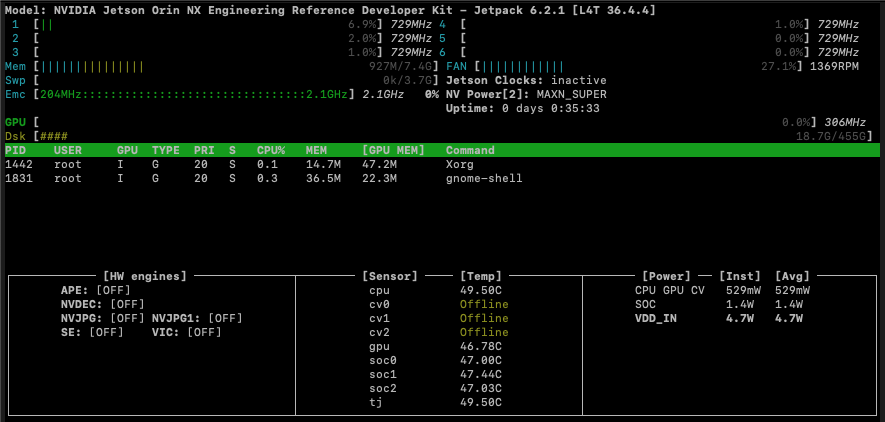Click the CPU GPU CV power rail label
This screenshot has width=885, height=422.
[x=670, y=291]
